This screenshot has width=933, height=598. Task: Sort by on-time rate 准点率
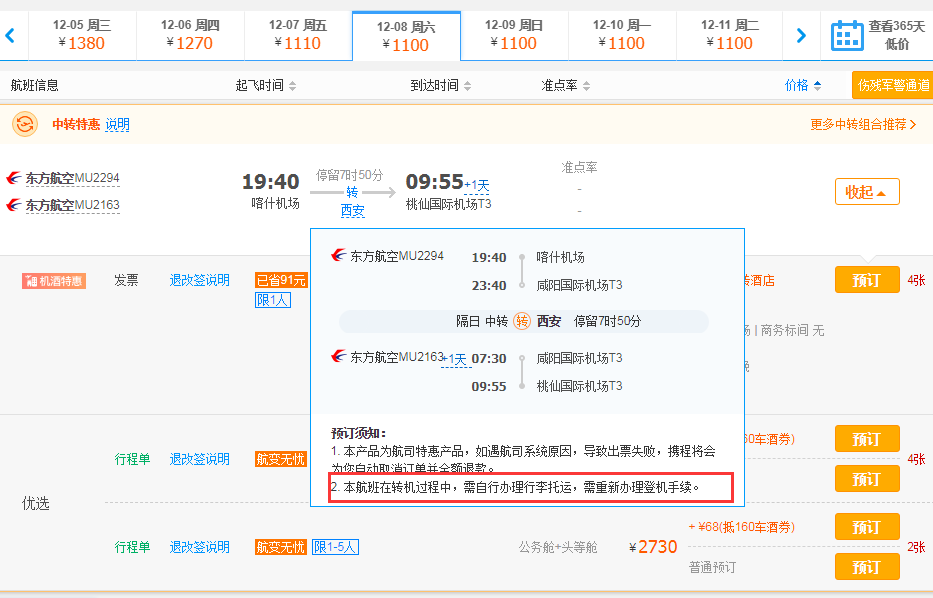tap(565, 86)
